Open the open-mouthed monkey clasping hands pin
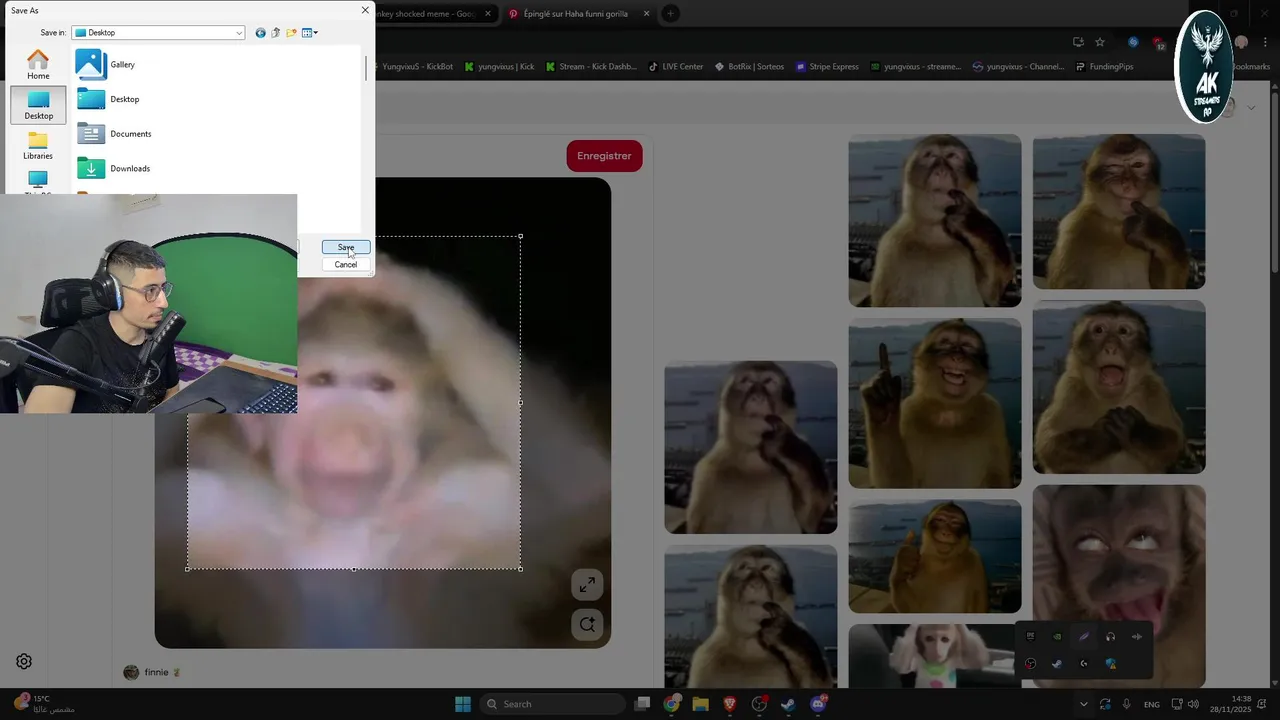The height and width of the screenshot is (720, 1280). (1119, 387)
